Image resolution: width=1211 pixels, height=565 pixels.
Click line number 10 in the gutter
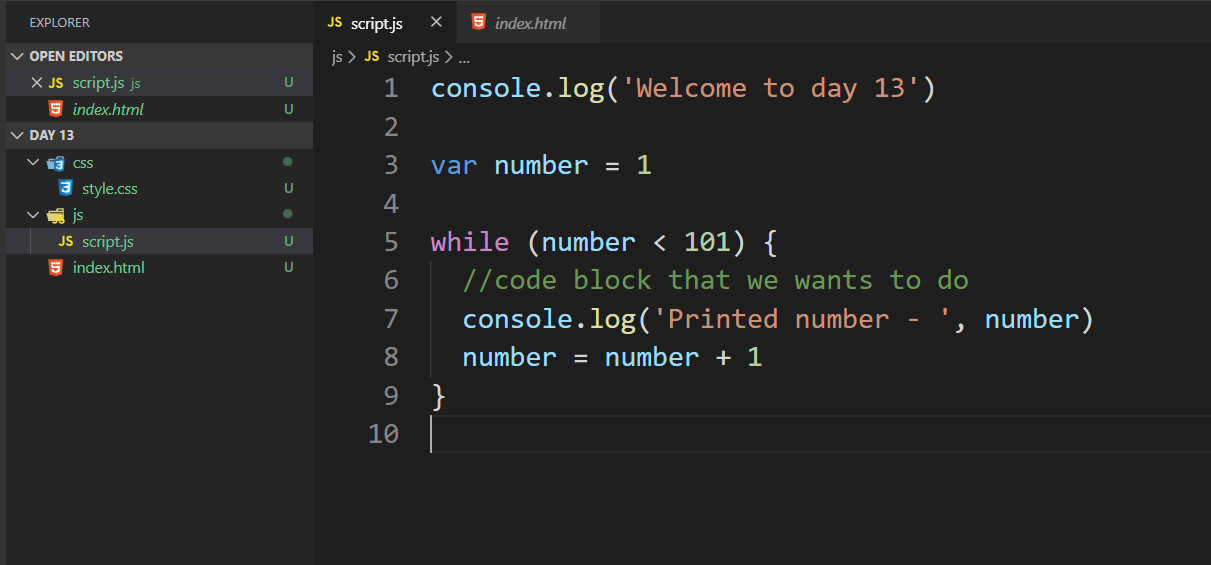point(383,434)
